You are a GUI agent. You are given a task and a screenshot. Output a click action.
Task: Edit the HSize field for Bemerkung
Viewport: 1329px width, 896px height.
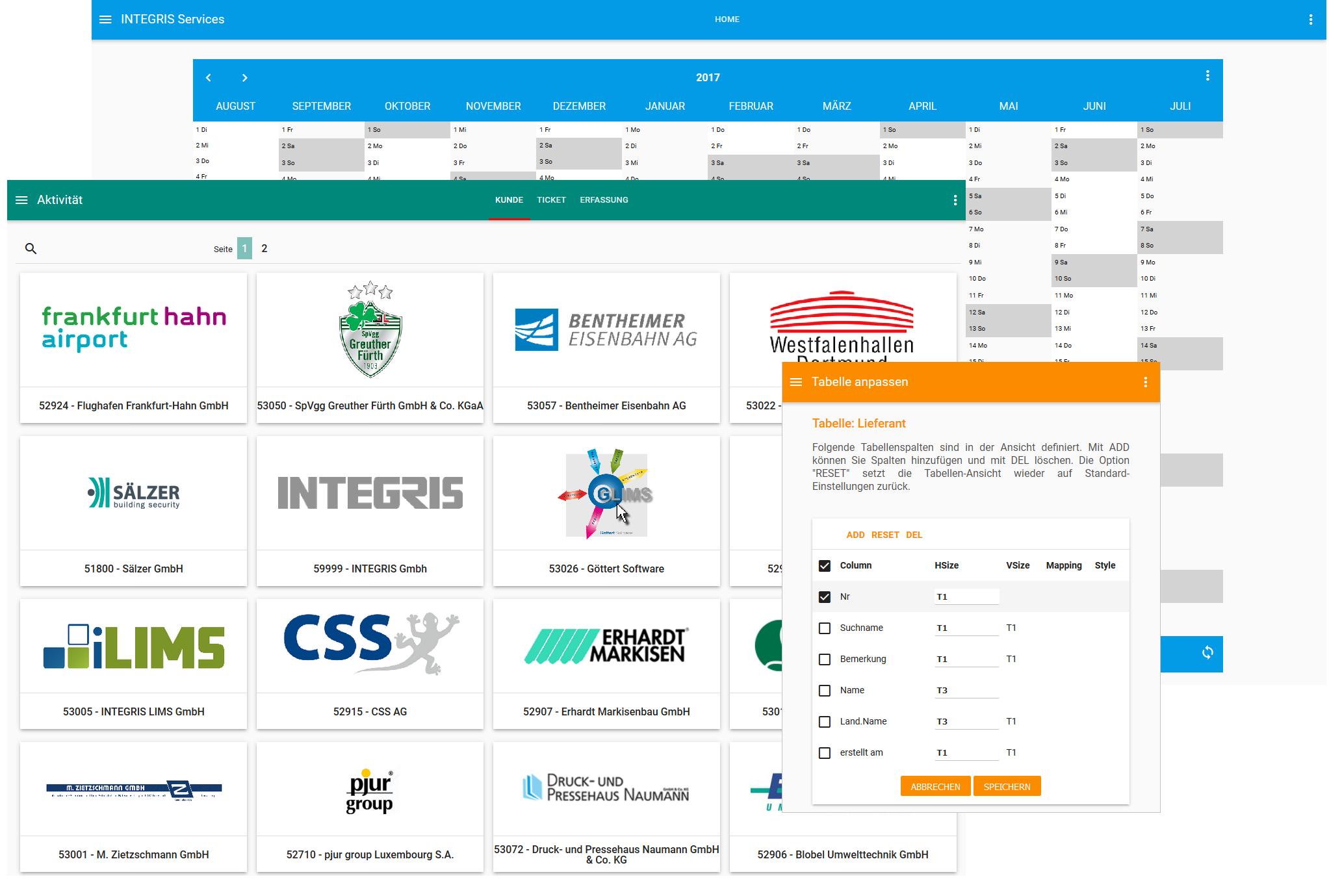pos(966,659)
